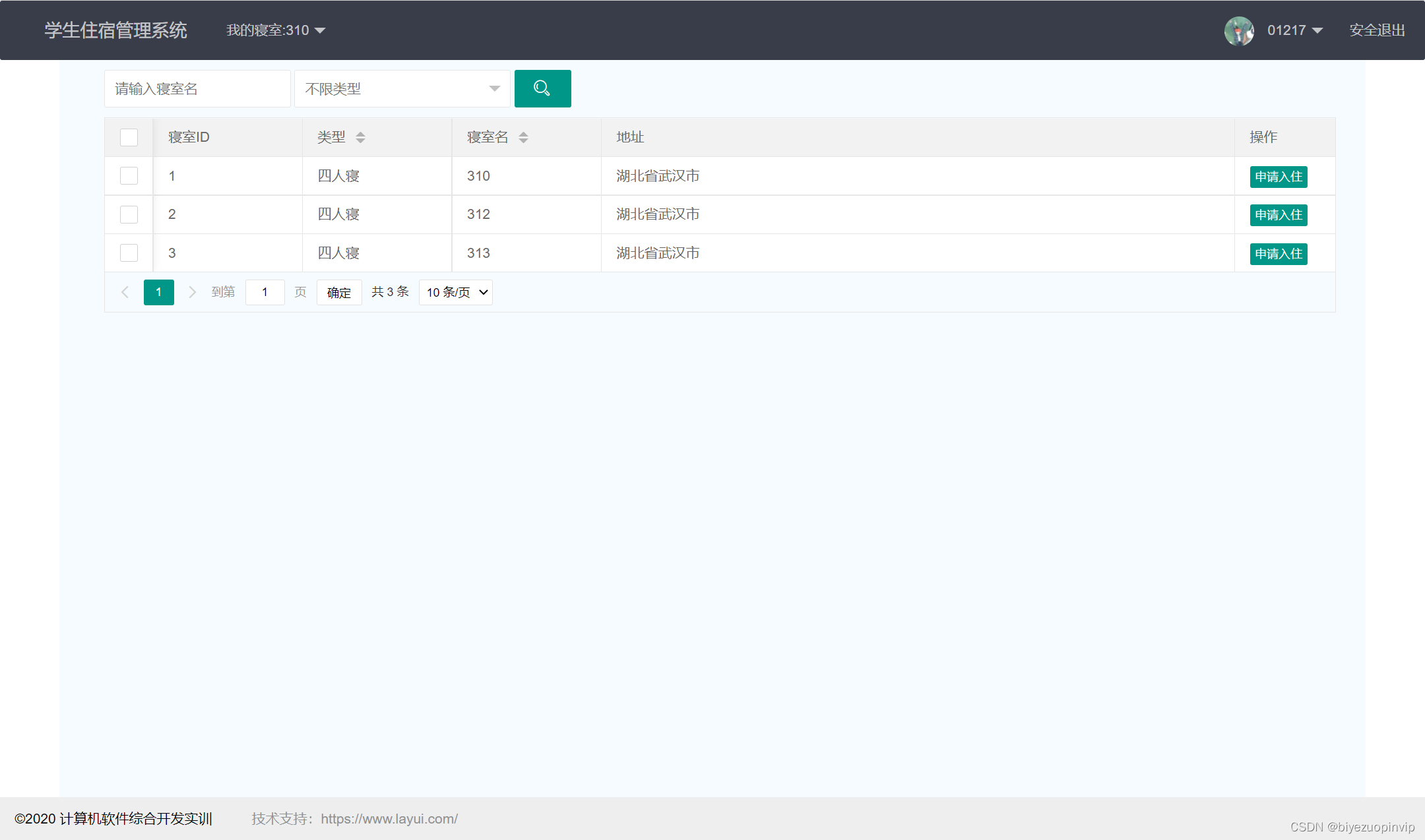1425x840 pixels.
Task: Open the 10 条/页 page size dropdown
Action: pos(455,292)
